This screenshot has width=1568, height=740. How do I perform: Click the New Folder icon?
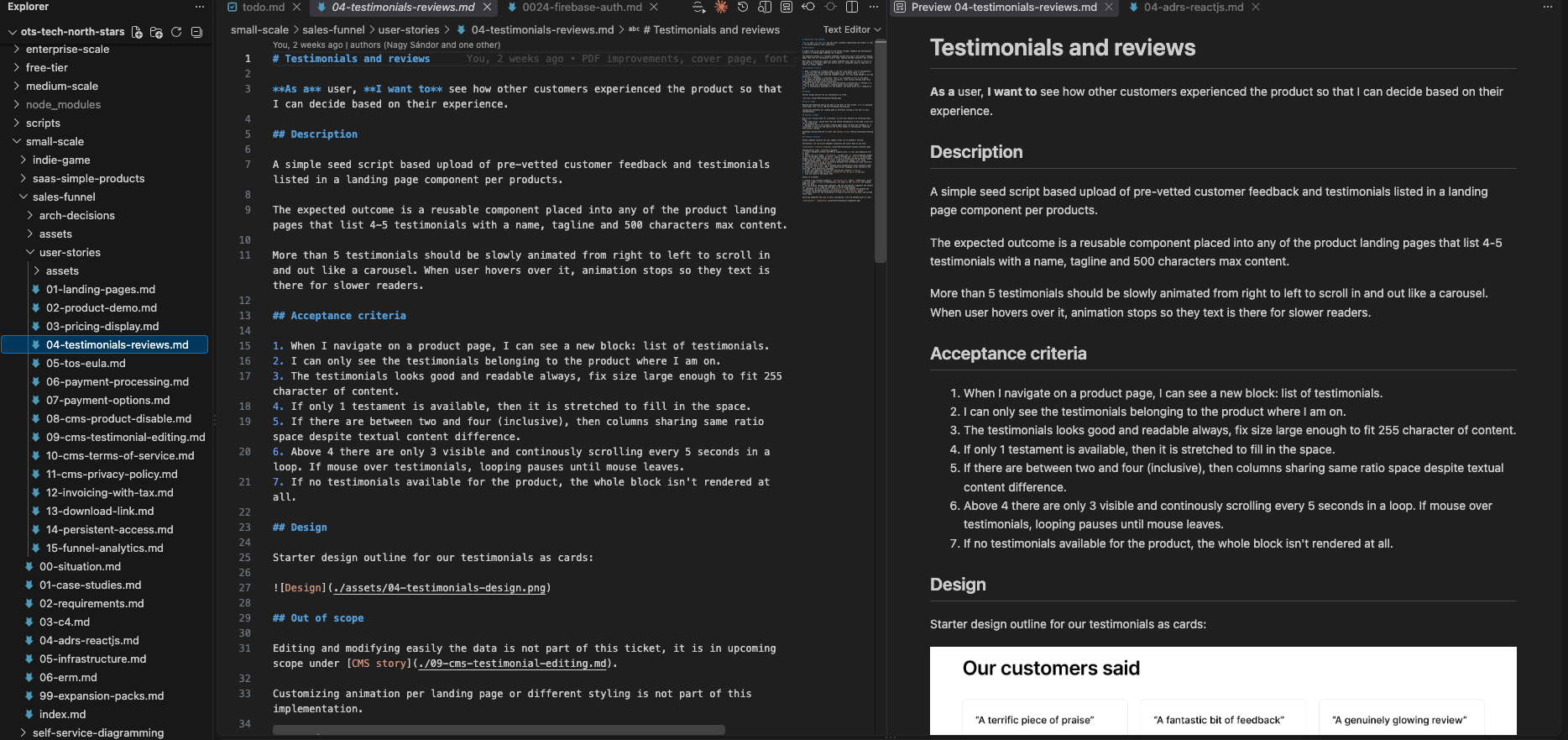[156, 32]
